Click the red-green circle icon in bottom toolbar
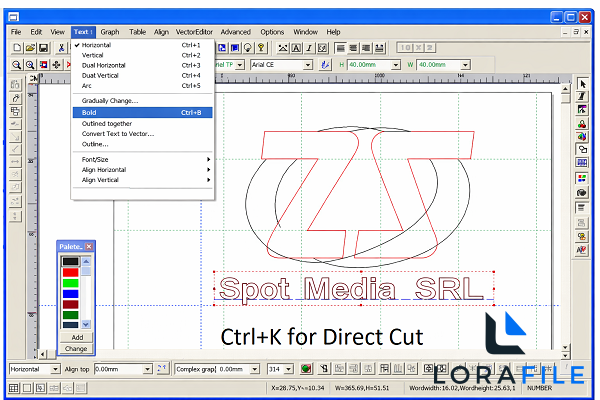600x400 pixels. 305,369
